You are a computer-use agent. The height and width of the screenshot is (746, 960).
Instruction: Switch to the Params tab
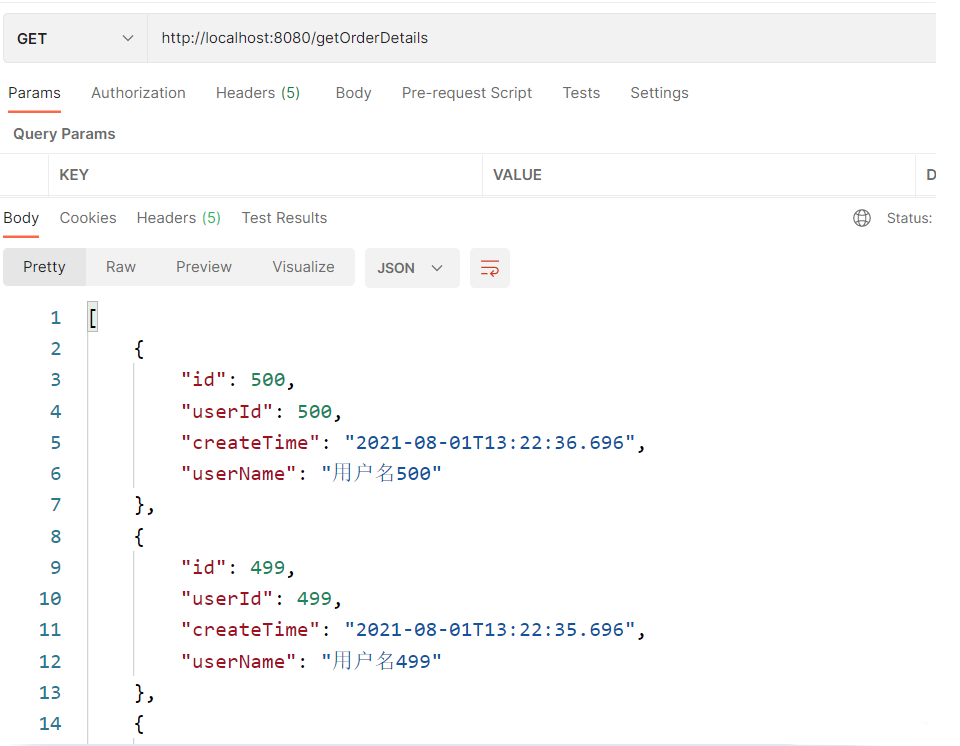tap(34, 93)
